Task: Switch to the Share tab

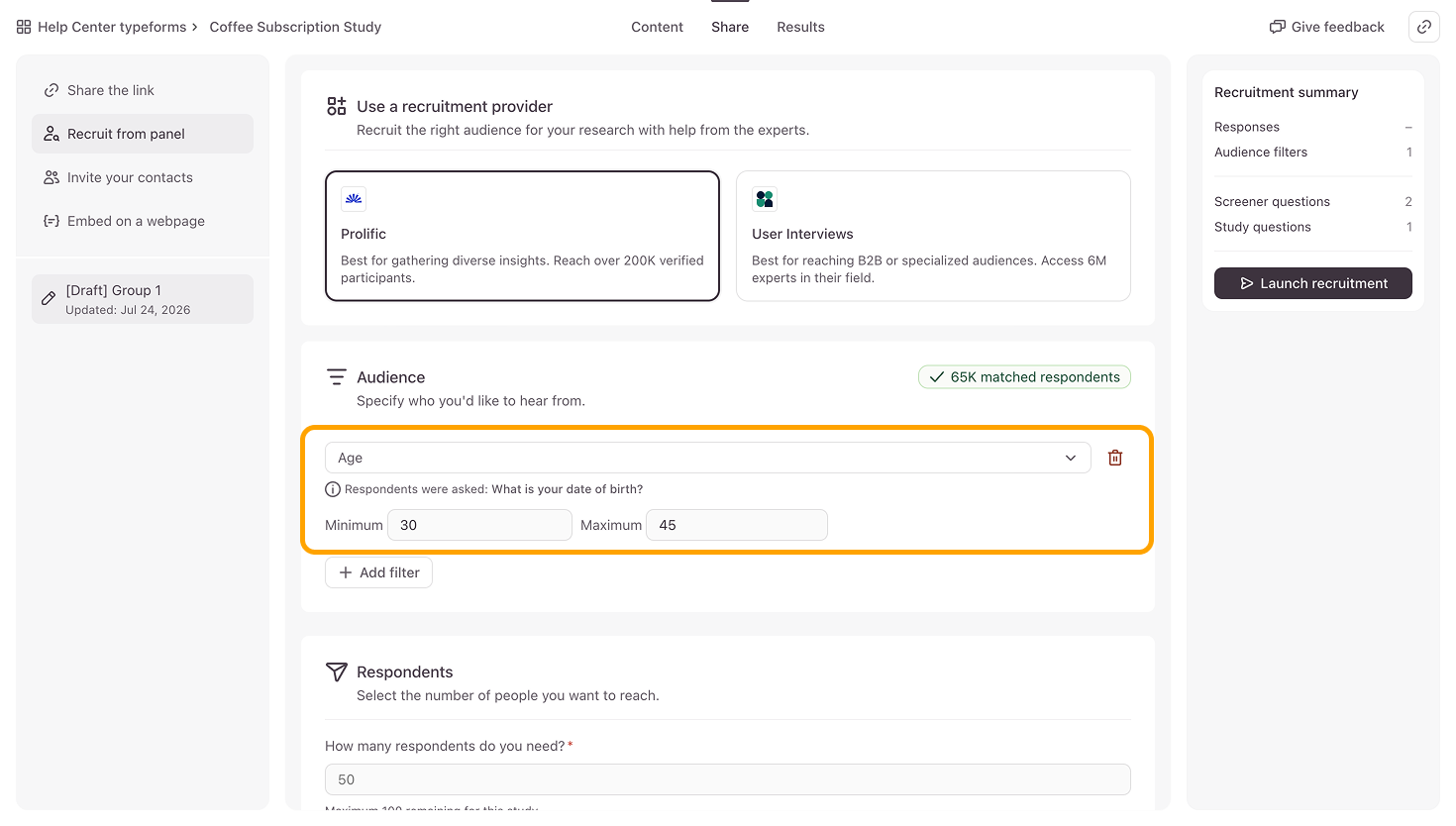Action: point(730,27)
